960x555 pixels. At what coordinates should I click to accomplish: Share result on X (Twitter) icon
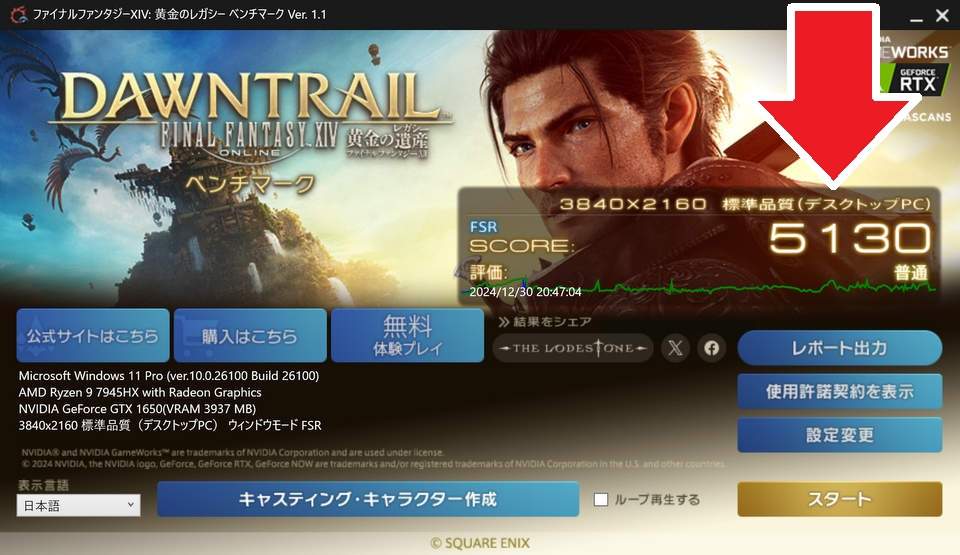click(675, 348)
